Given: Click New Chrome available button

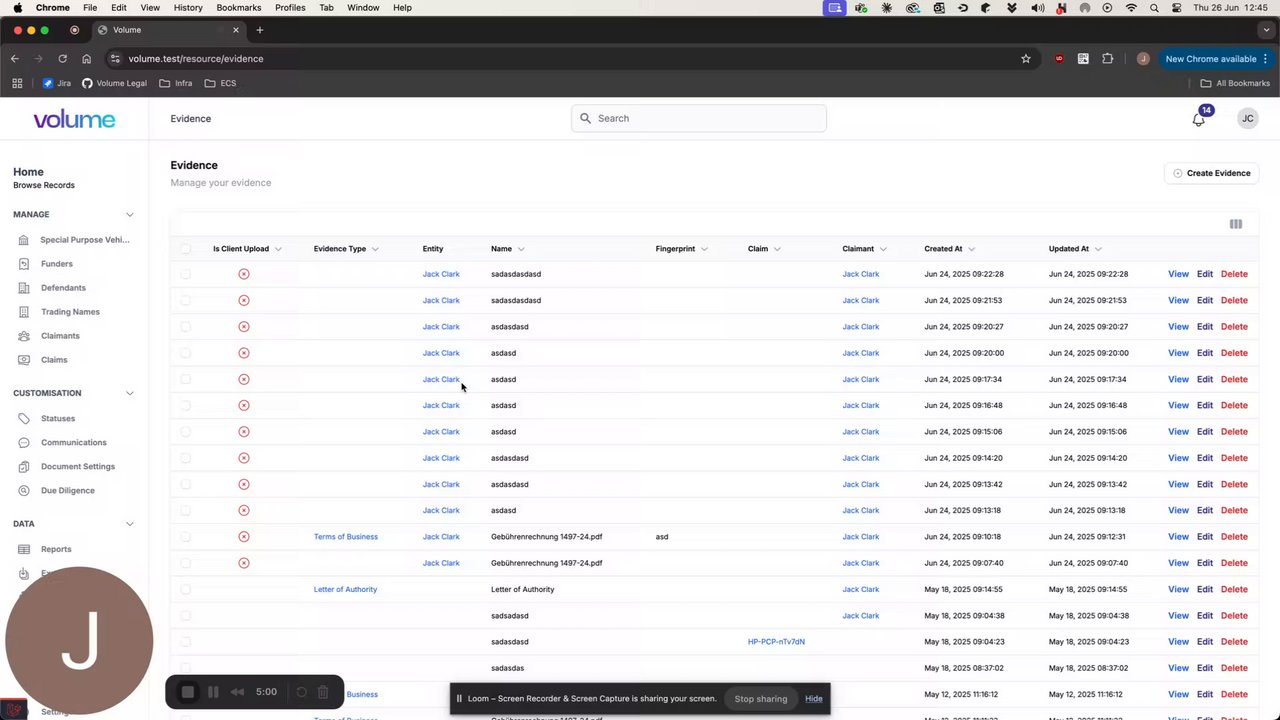Looking at the screenshot, I should (x=1216, y=59).
